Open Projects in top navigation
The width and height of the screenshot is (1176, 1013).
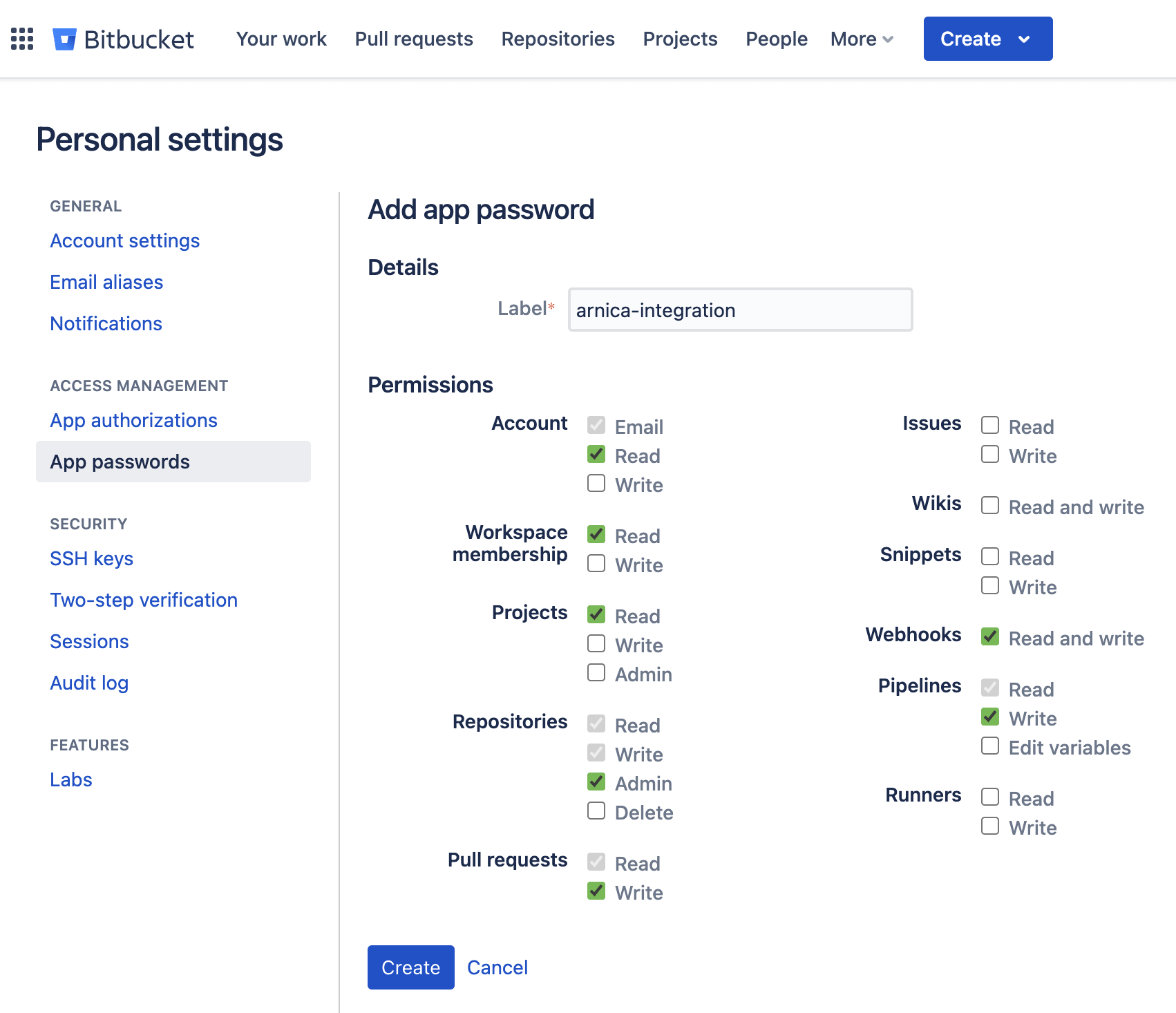point(681,39)
